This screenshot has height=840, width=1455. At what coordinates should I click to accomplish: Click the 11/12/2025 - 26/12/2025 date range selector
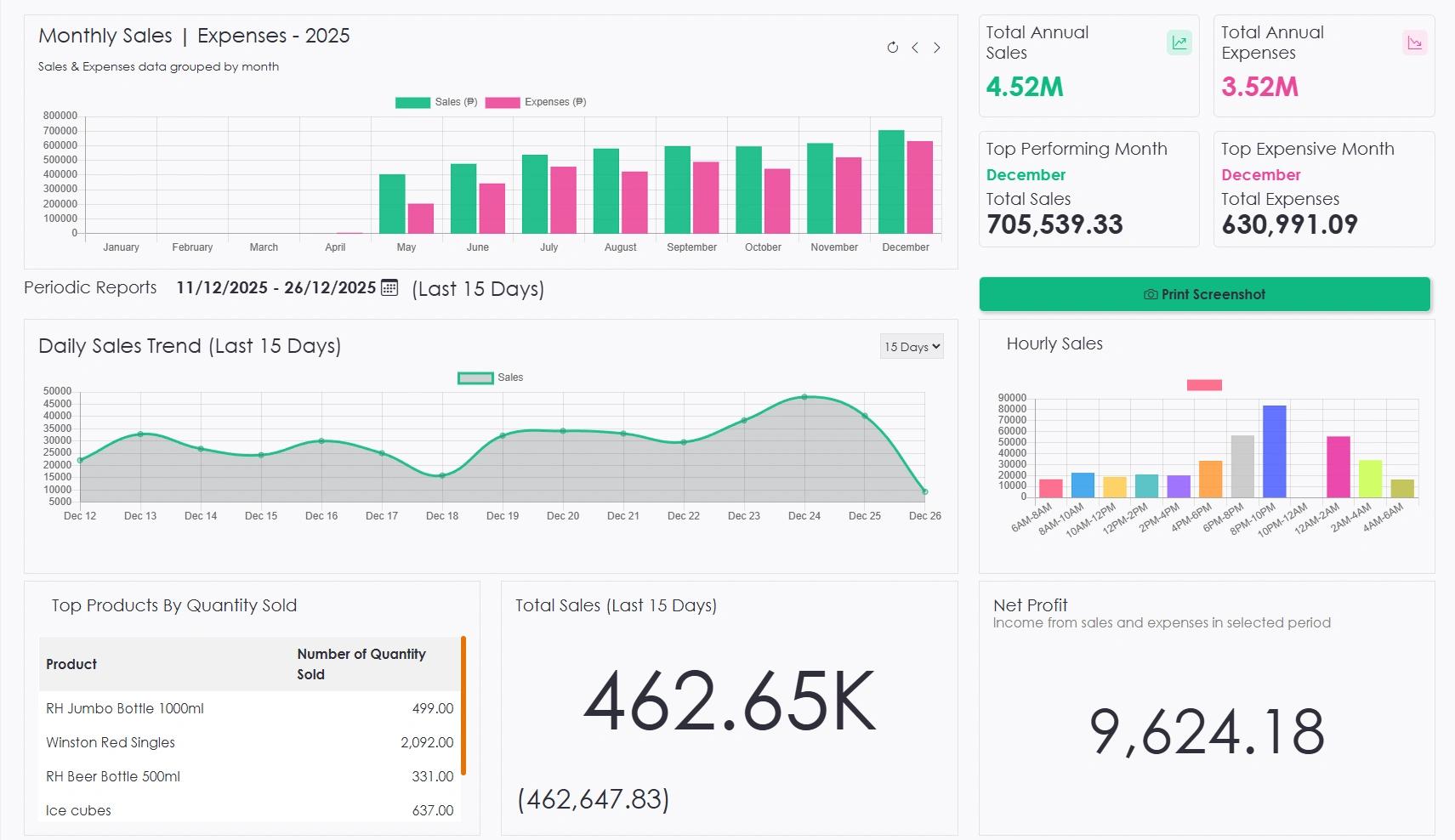tap(276, 287)
